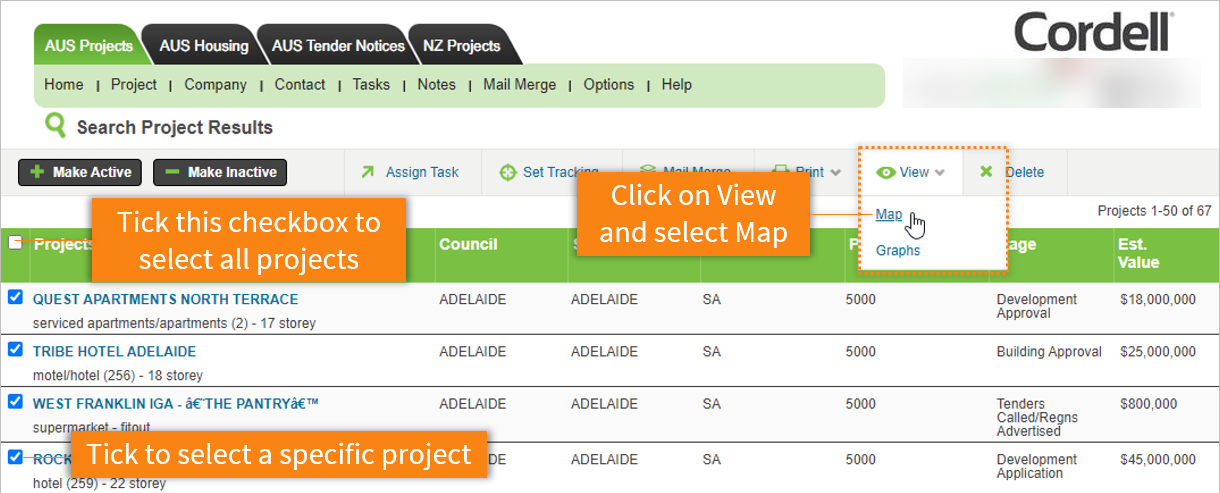Click Development Application stage cell
This screenshot has height=493, width=1220.
click(x=1037, y=466)
